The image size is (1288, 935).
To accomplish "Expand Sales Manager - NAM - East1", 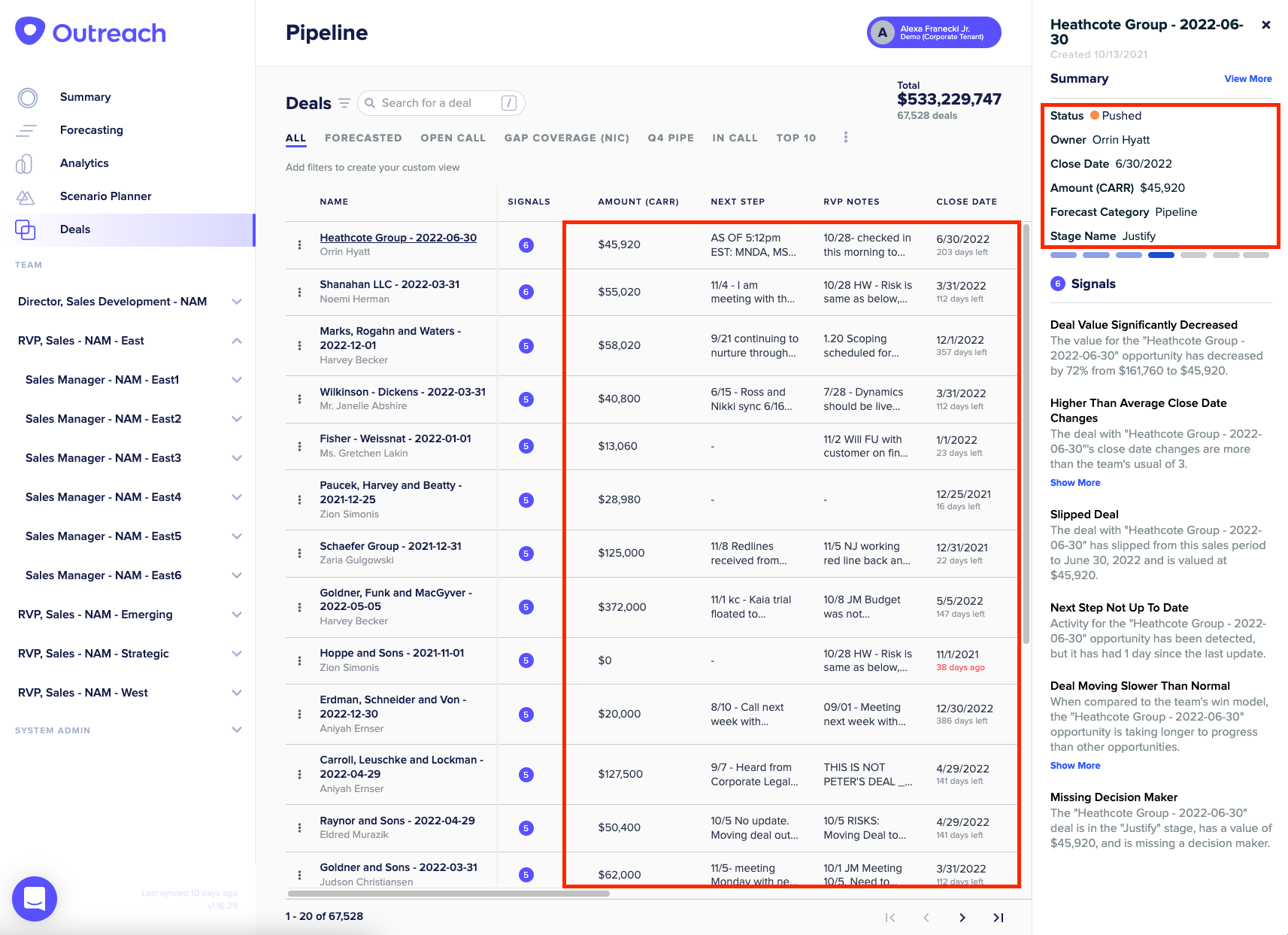I will [x=237, y=380].
